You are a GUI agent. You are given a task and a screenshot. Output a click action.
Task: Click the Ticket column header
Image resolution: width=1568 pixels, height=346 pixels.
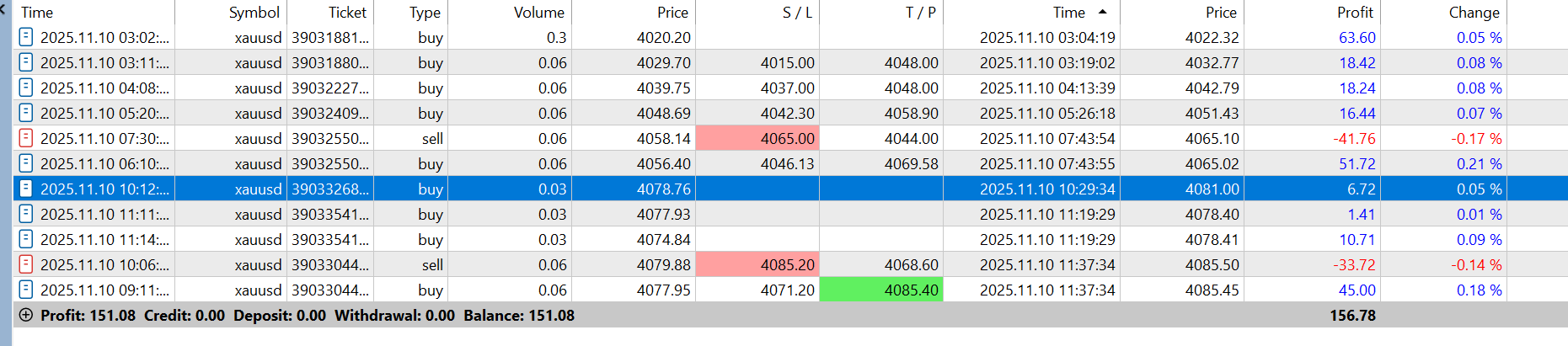[x=347, y=12]
